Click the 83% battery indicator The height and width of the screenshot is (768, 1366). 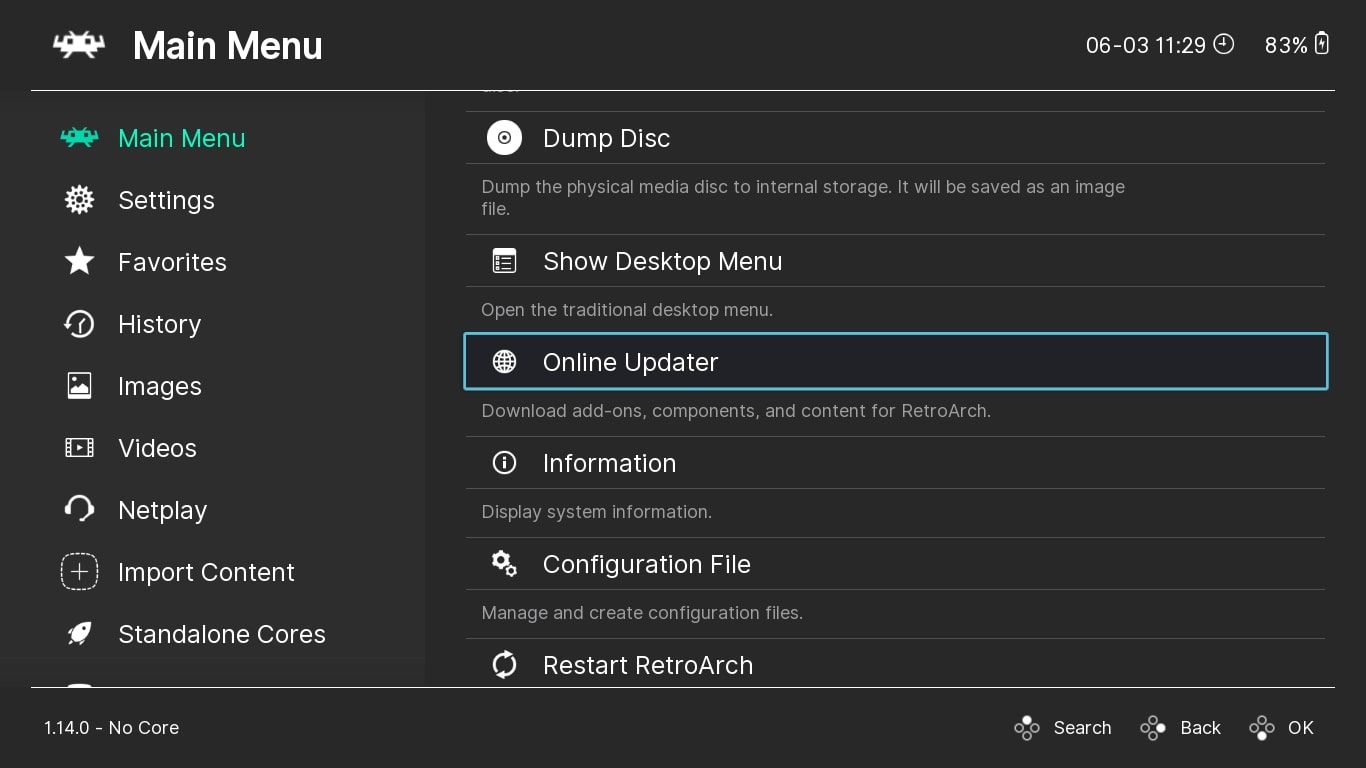1296,45
